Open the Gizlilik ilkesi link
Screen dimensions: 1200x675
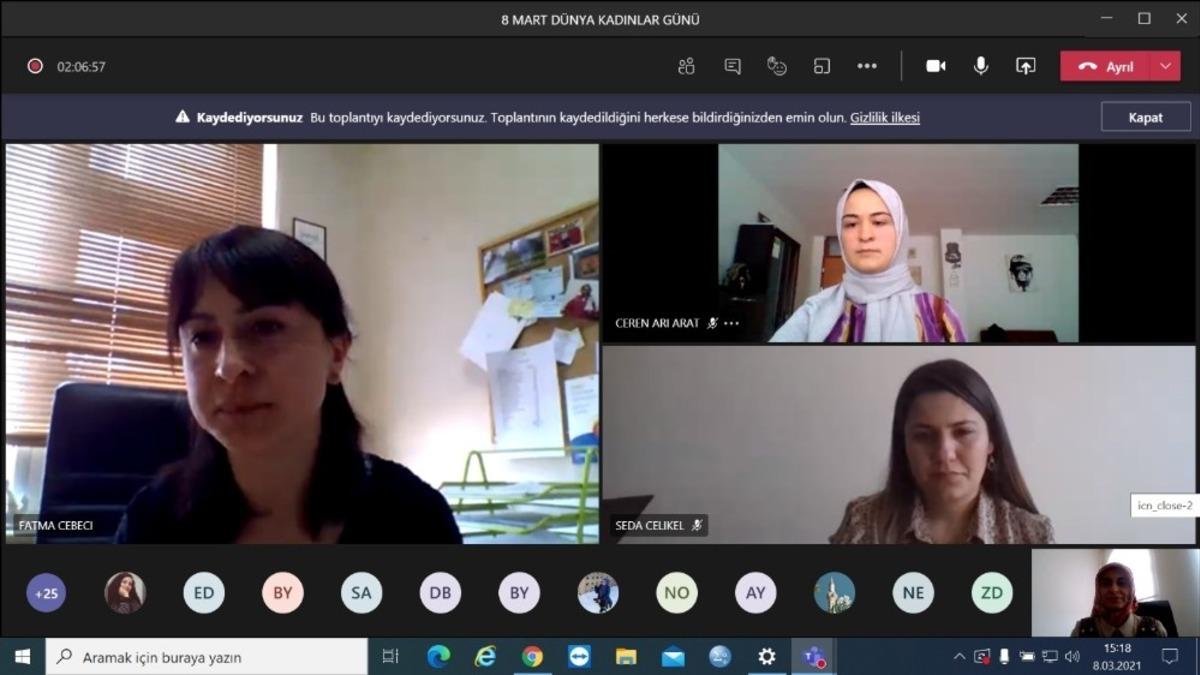tap(884, 117)
